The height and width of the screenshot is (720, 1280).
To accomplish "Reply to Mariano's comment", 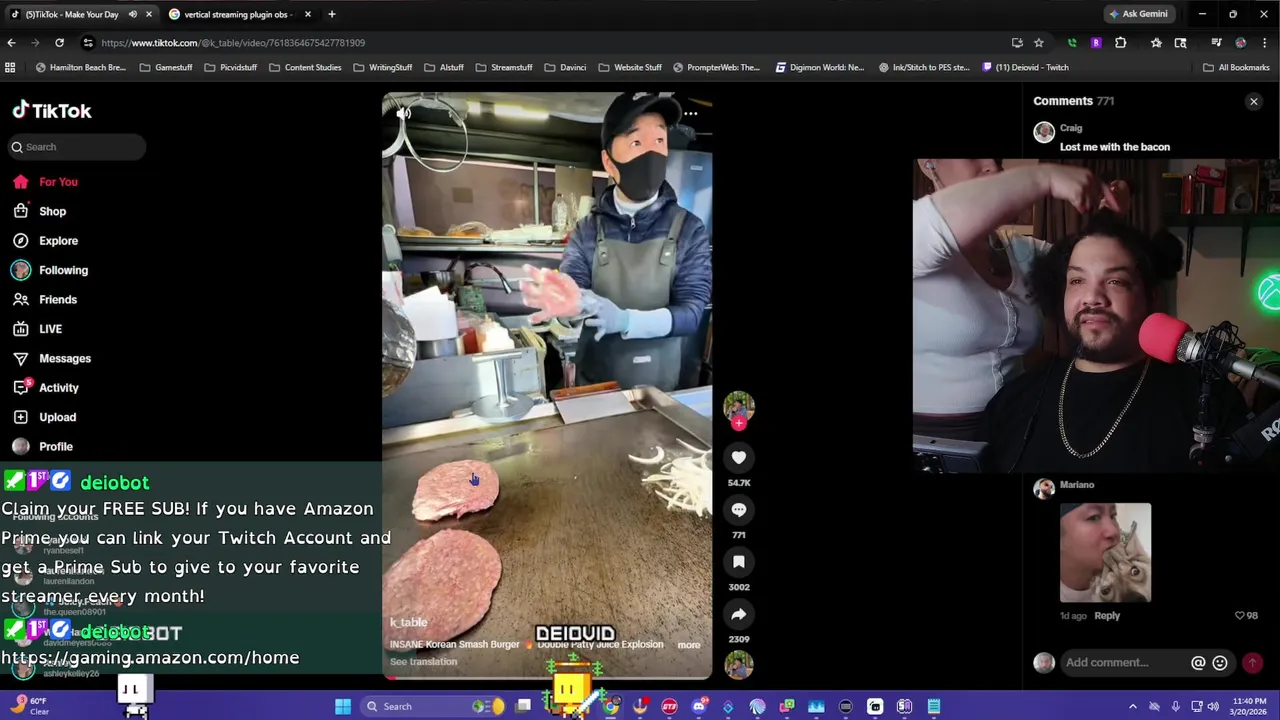I will point(1107,616).
